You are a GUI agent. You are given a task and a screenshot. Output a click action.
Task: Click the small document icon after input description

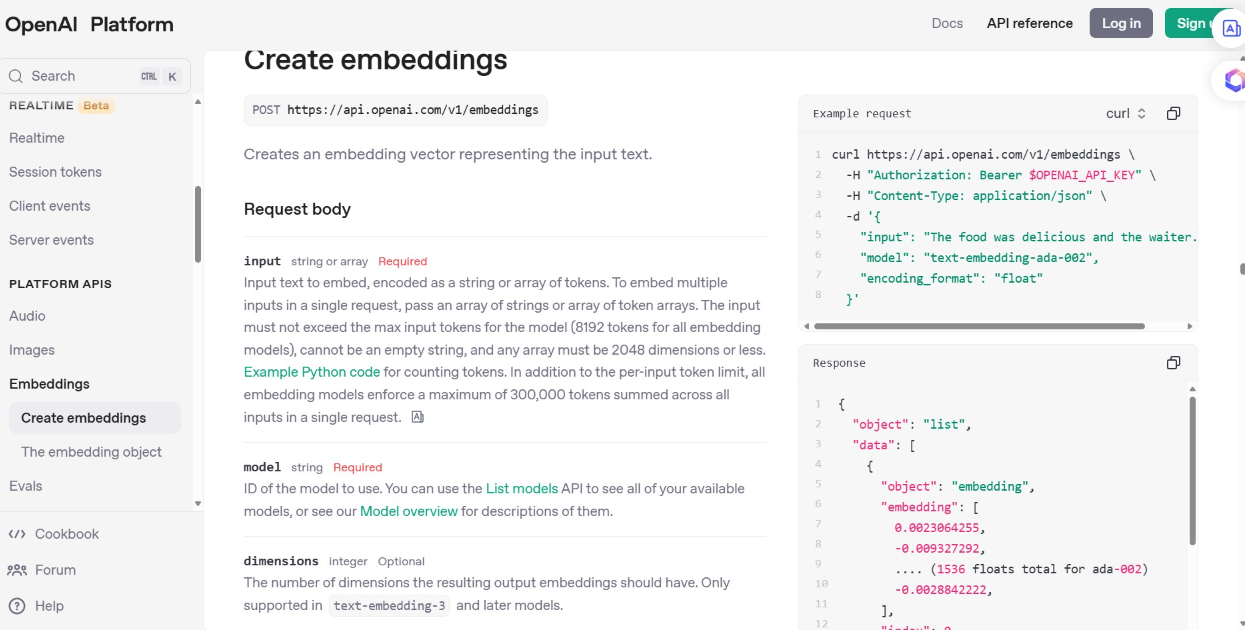[418, 417]
